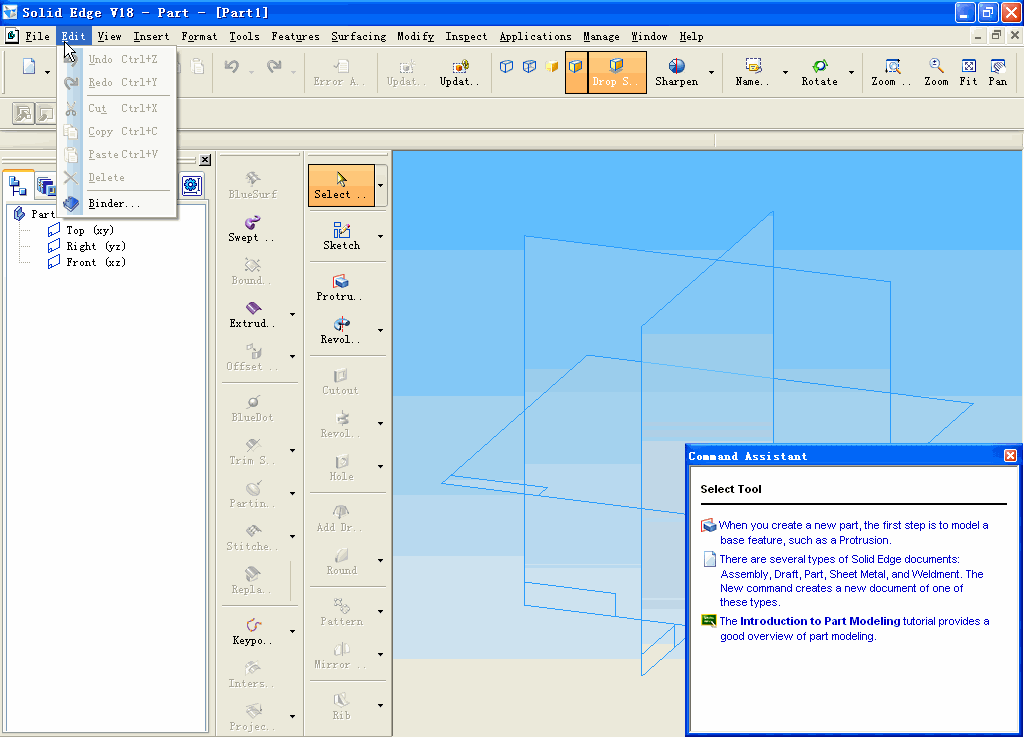
Task: Open the Features menu
Action: [x=295, y=37]
